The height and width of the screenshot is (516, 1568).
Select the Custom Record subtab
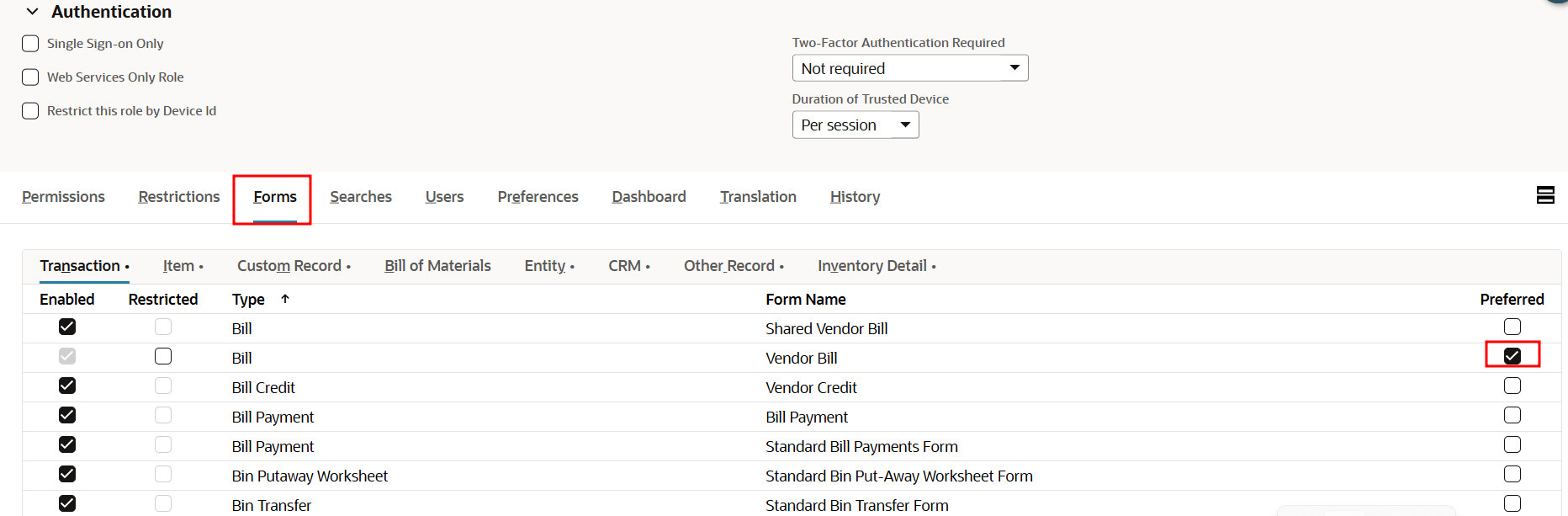(289, 266)
